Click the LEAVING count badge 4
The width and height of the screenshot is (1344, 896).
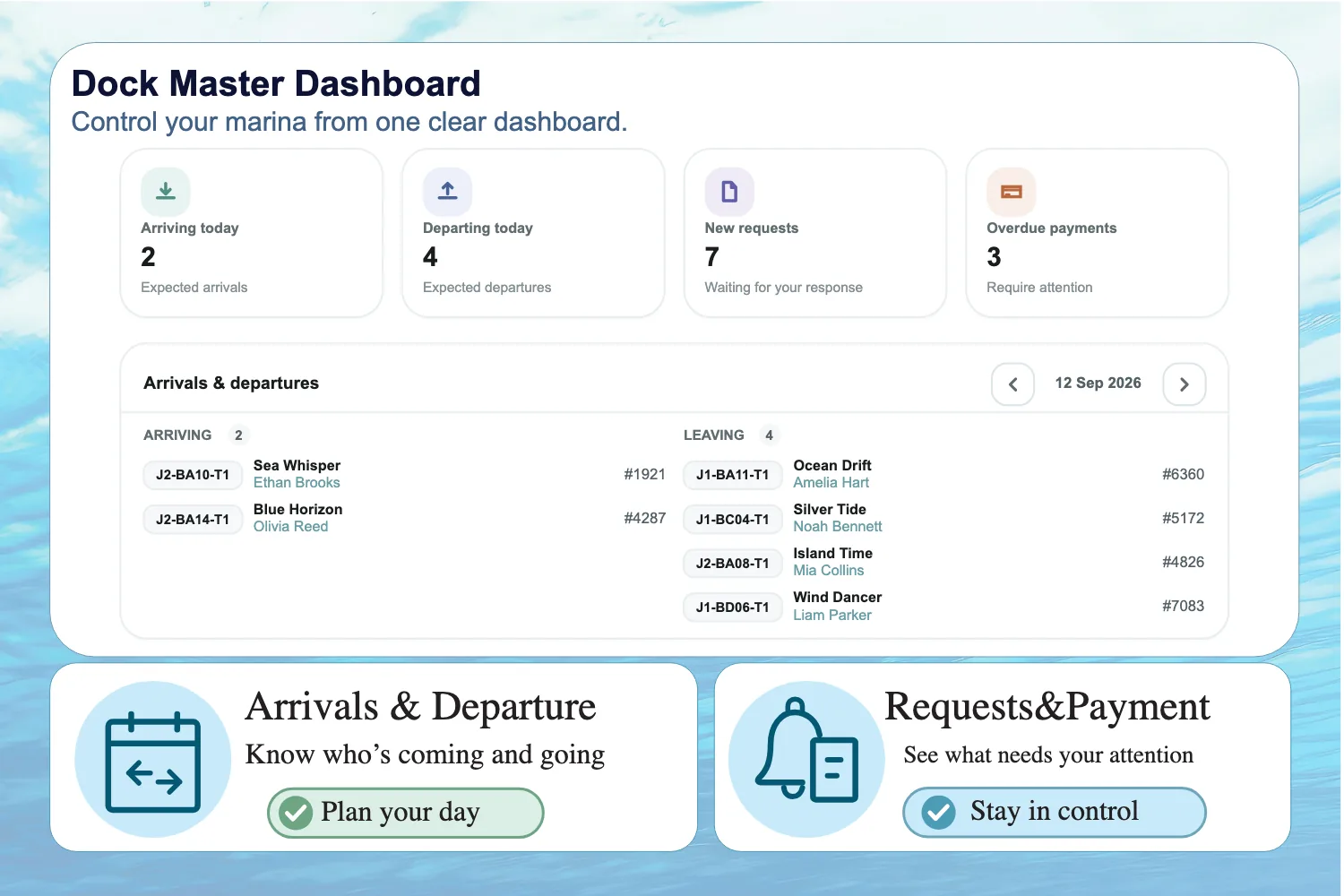pyautogui.click(x=769, y=435)
